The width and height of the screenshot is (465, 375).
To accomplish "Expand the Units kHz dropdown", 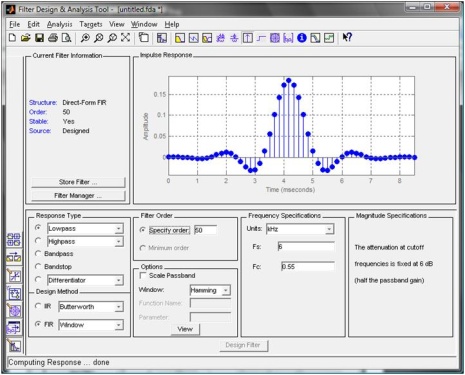I will click(x=300, y=229).
